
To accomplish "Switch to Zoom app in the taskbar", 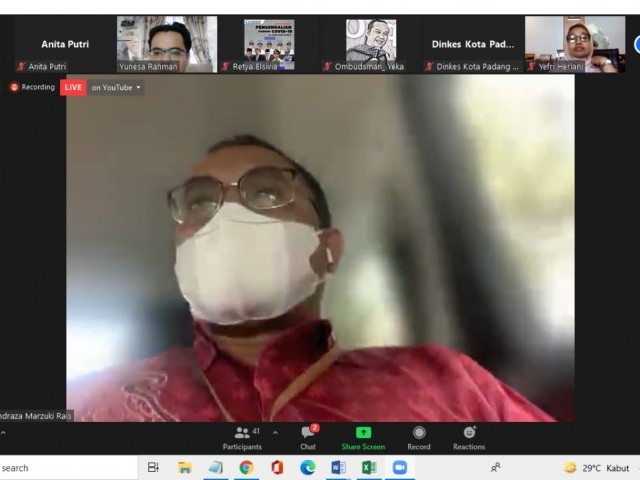I will [x=399, y=467].
